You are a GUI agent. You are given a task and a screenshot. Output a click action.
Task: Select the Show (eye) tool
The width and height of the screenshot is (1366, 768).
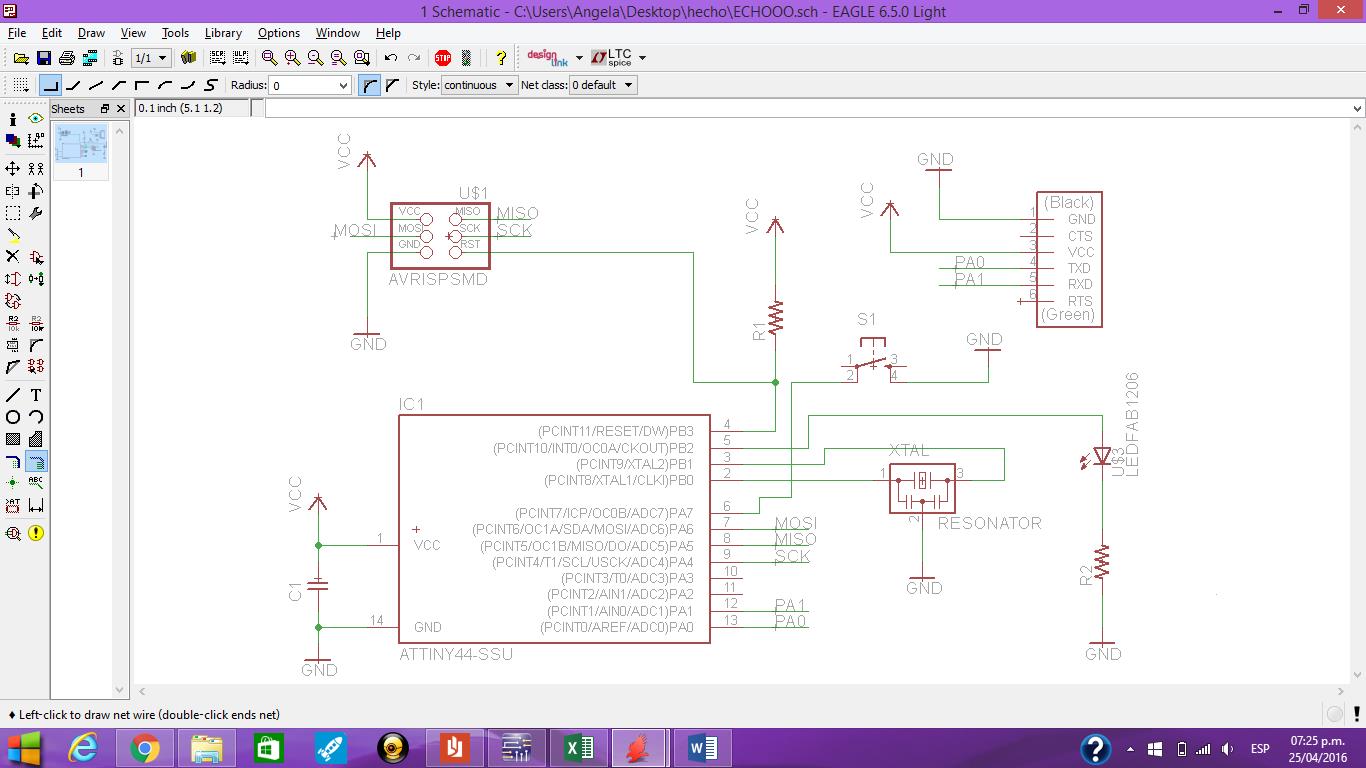pyautogui.click(x=36, y=118)
